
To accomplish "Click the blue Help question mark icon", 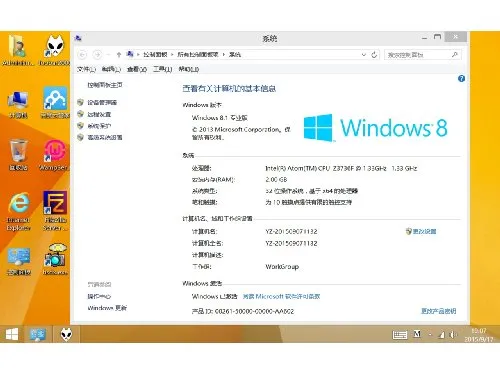I will click(x=461, y=79).
